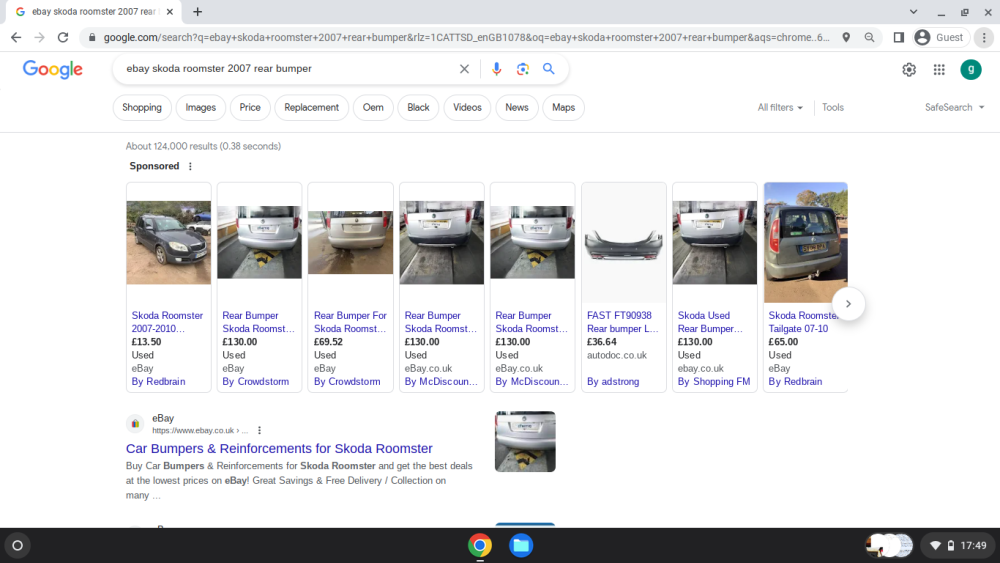Open Google apps grid
Viewport: 1000px width, 563px height.
(x=939, y=69)
